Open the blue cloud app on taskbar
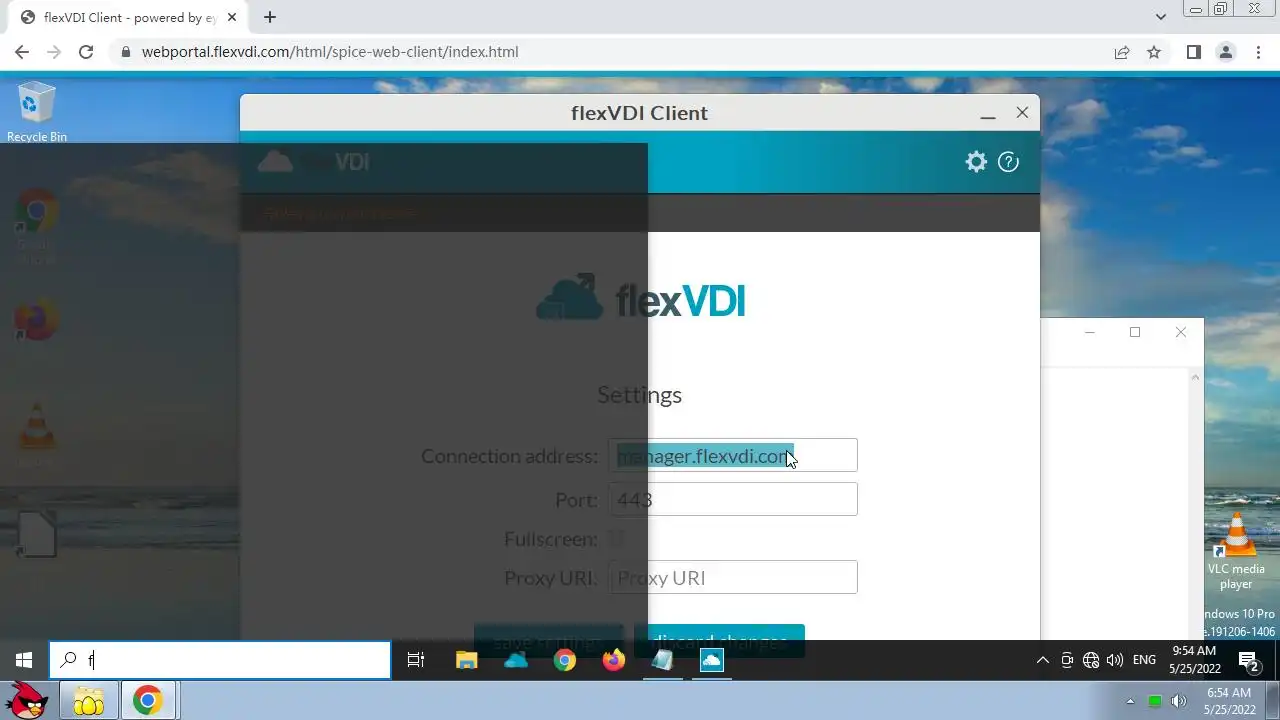1280x720 pixels. (x=516, y=660)
